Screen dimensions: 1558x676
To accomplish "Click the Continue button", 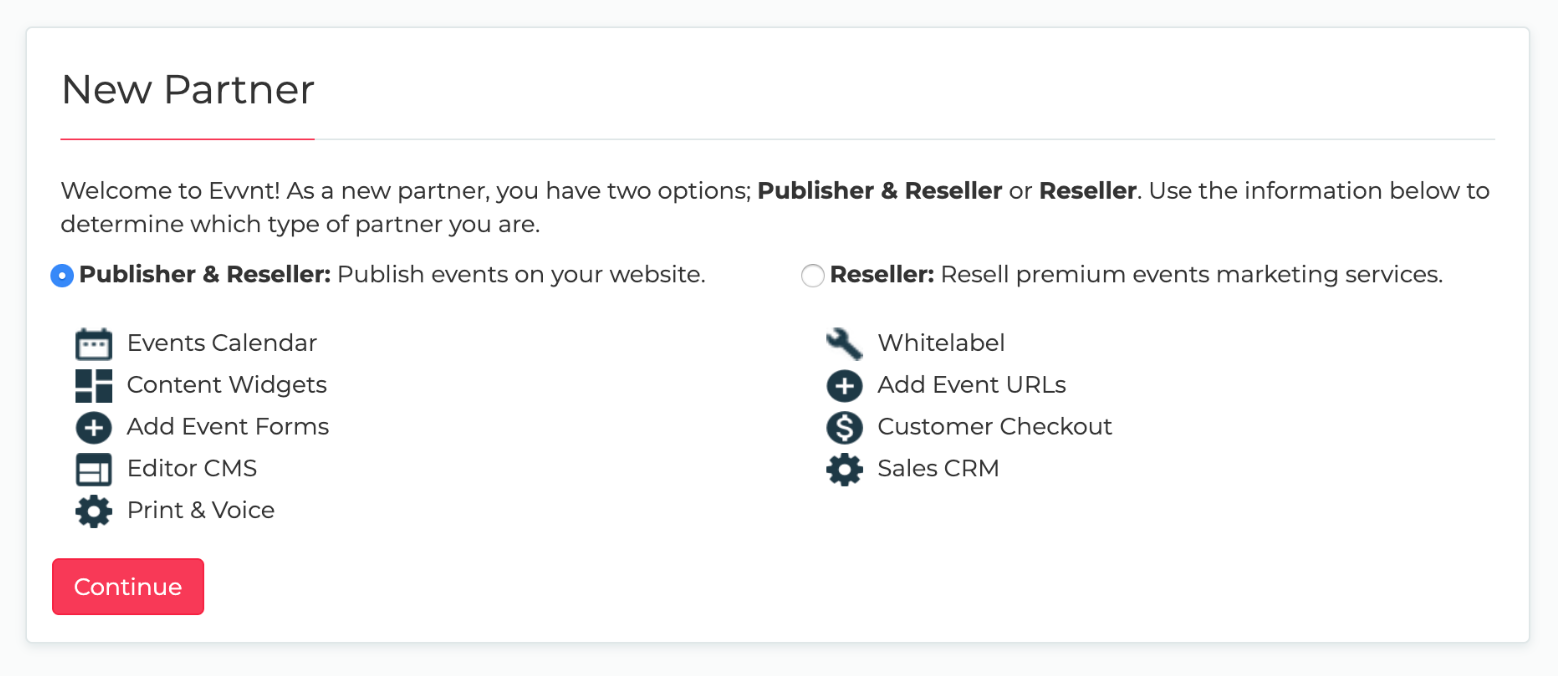I will [x=128, y=587].
